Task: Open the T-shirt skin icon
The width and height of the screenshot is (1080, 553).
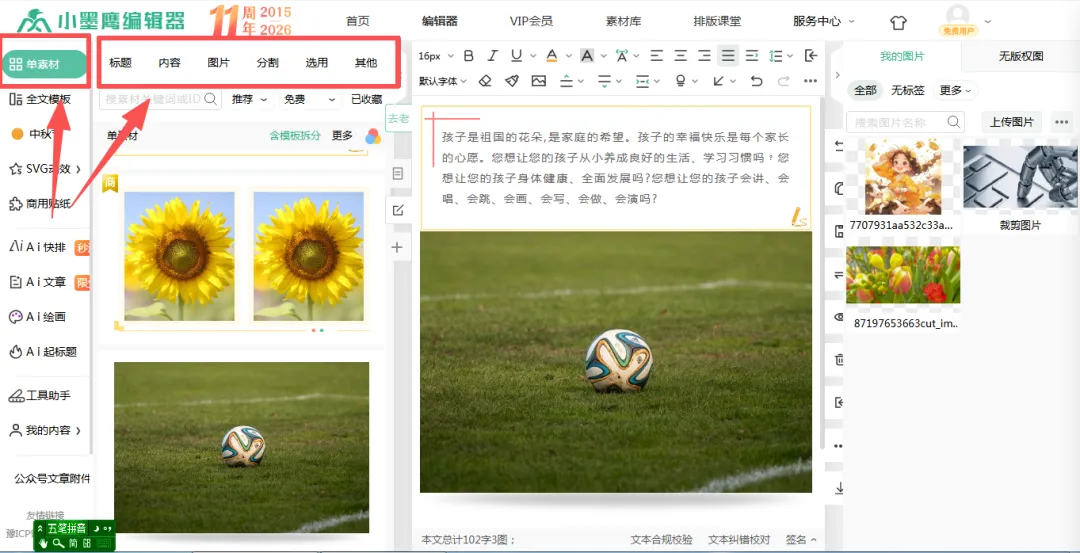Action: point(898,22)
